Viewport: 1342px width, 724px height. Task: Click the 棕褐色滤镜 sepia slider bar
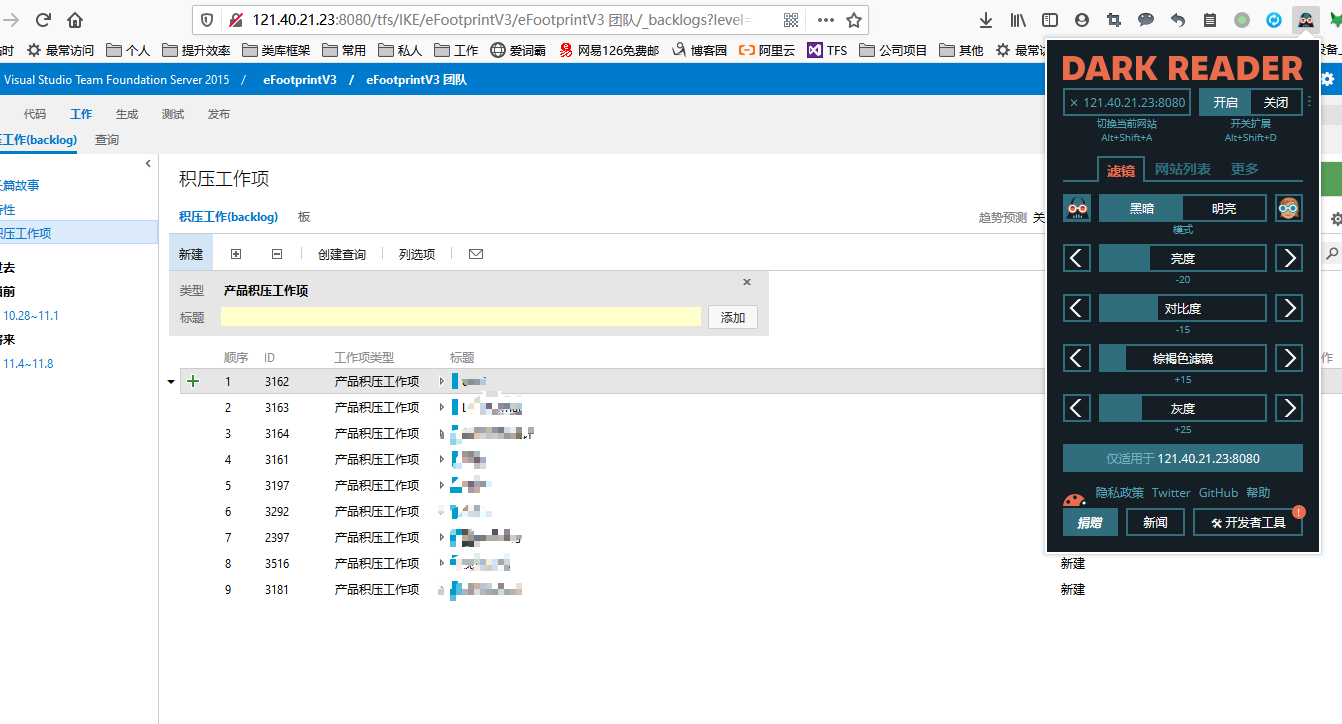click(x=1183, y=358)
